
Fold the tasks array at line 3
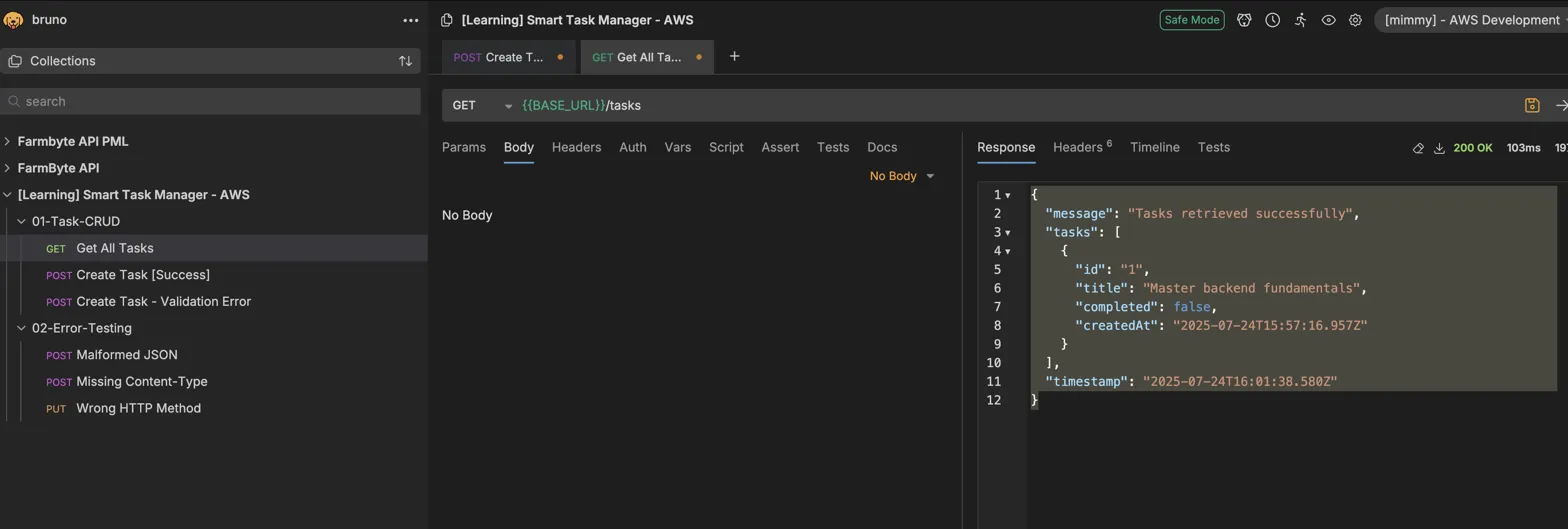pos(1007,232)
